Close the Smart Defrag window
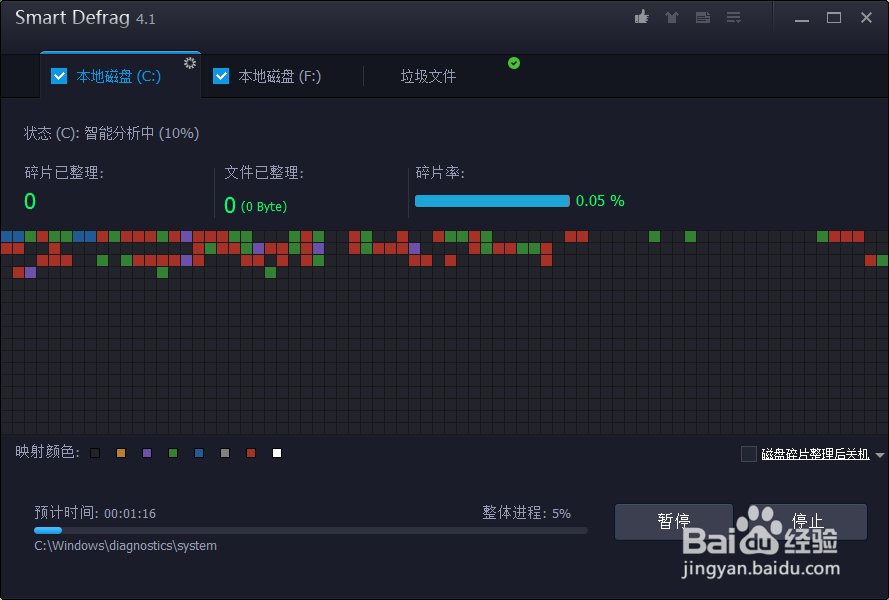Image resolution: width=889 pixels, height=600 pixels. pyautogui.click(x=866, y=18)
